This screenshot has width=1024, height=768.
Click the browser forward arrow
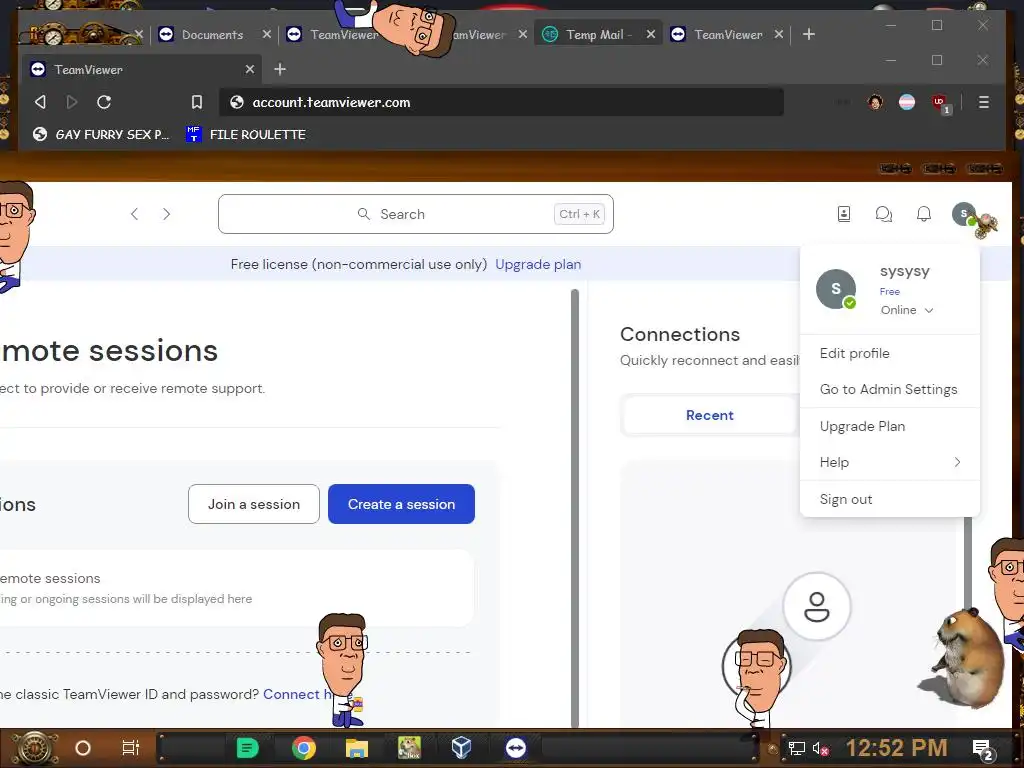pyautogui.click(x=72, y=102)
